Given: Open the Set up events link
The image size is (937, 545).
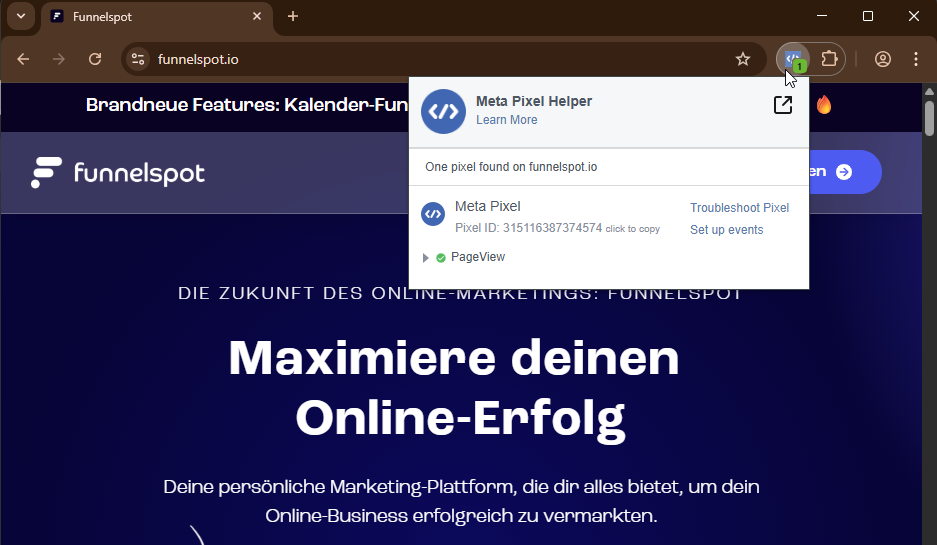Looking at the screenshot, I should [x=726, y=229].
